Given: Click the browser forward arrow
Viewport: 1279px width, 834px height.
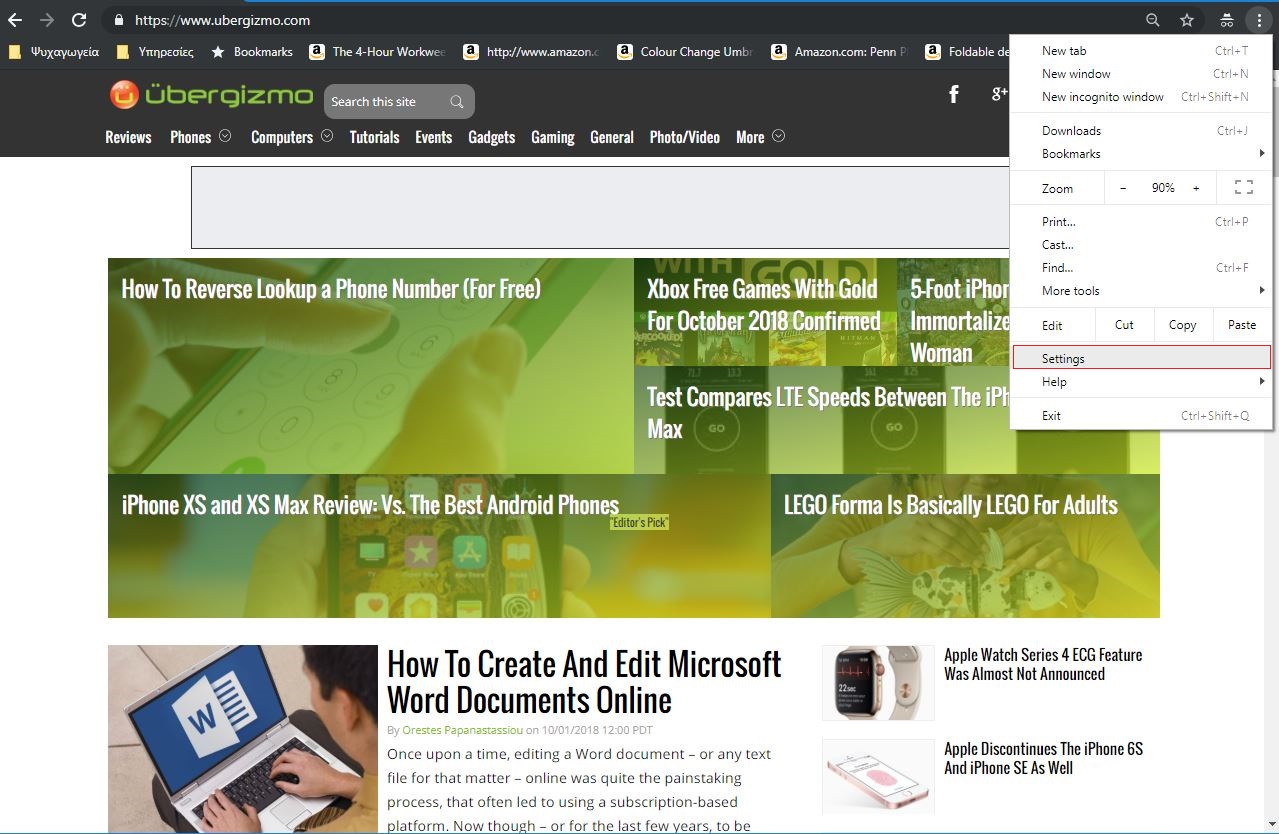Looking at the screenshot, I should click(47, 20).
